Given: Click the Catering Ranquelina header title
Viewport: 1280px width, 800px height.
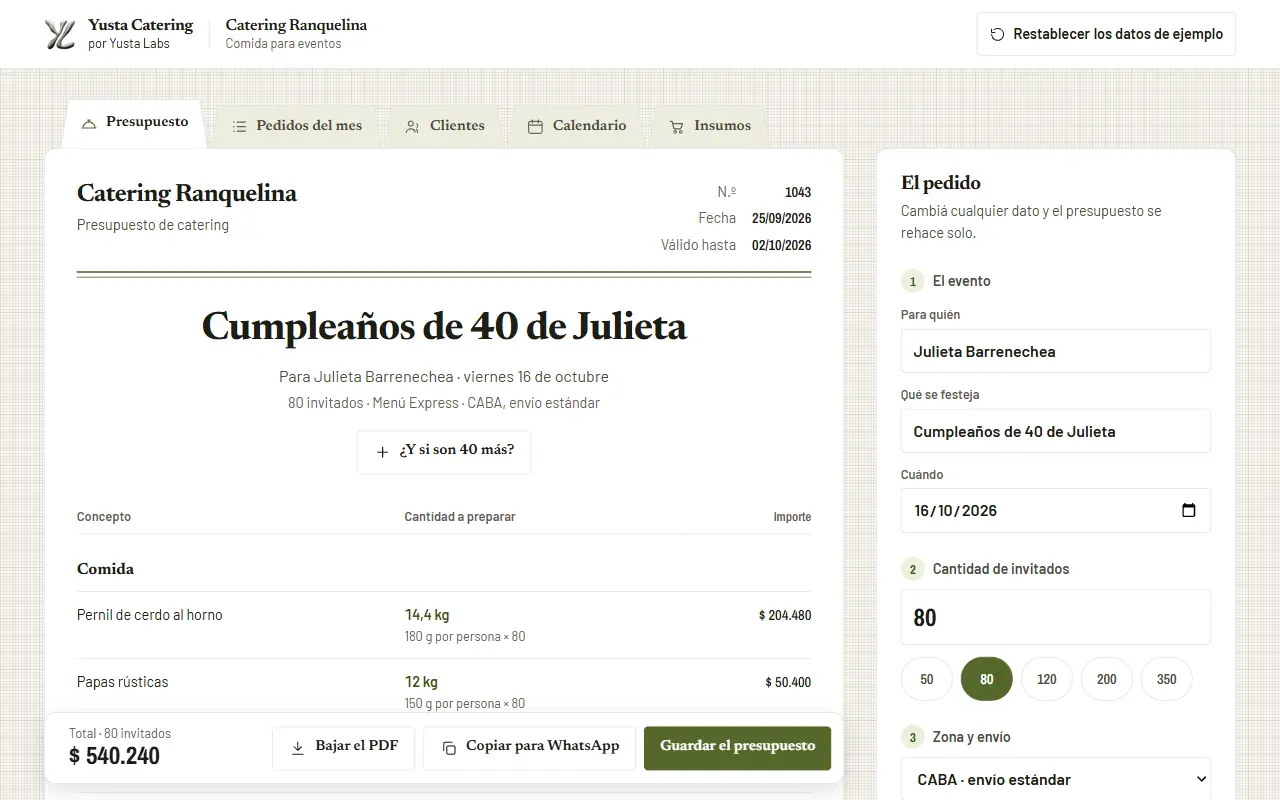Looking at the screenshot, I should click(296, 25).
